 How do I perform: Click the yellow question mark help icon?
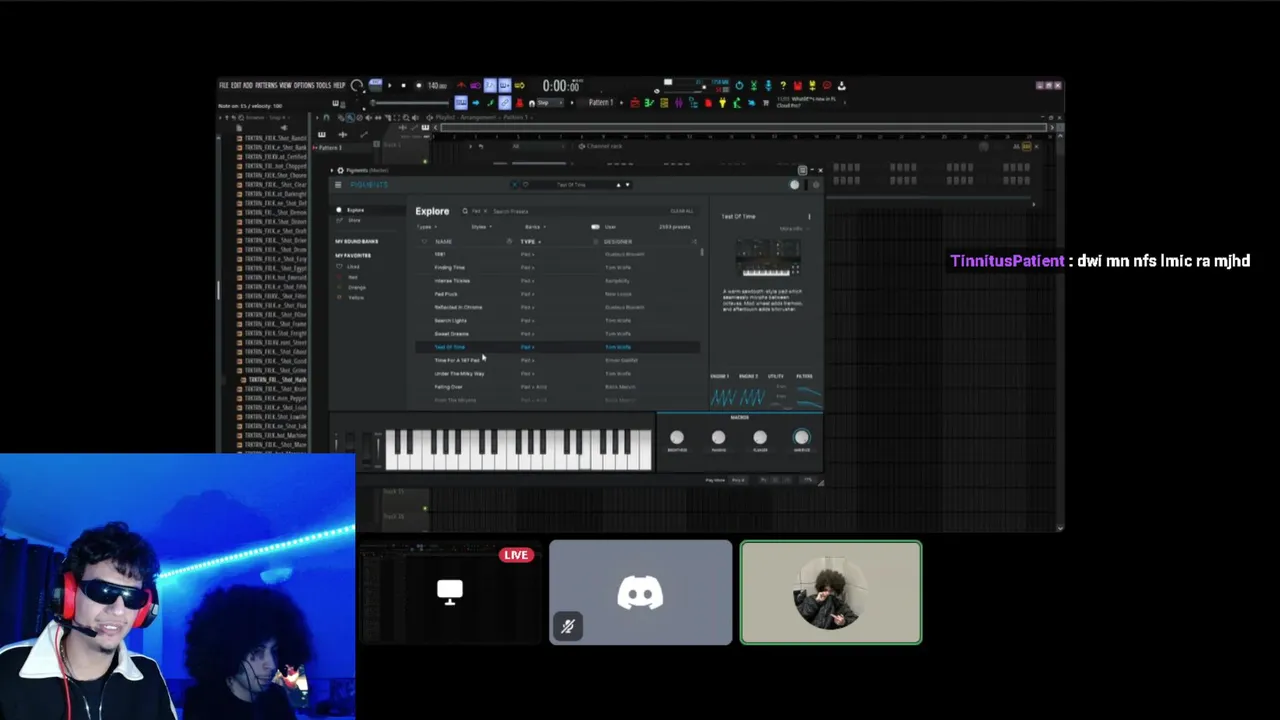pyautogui.click(x=782, y=85)
